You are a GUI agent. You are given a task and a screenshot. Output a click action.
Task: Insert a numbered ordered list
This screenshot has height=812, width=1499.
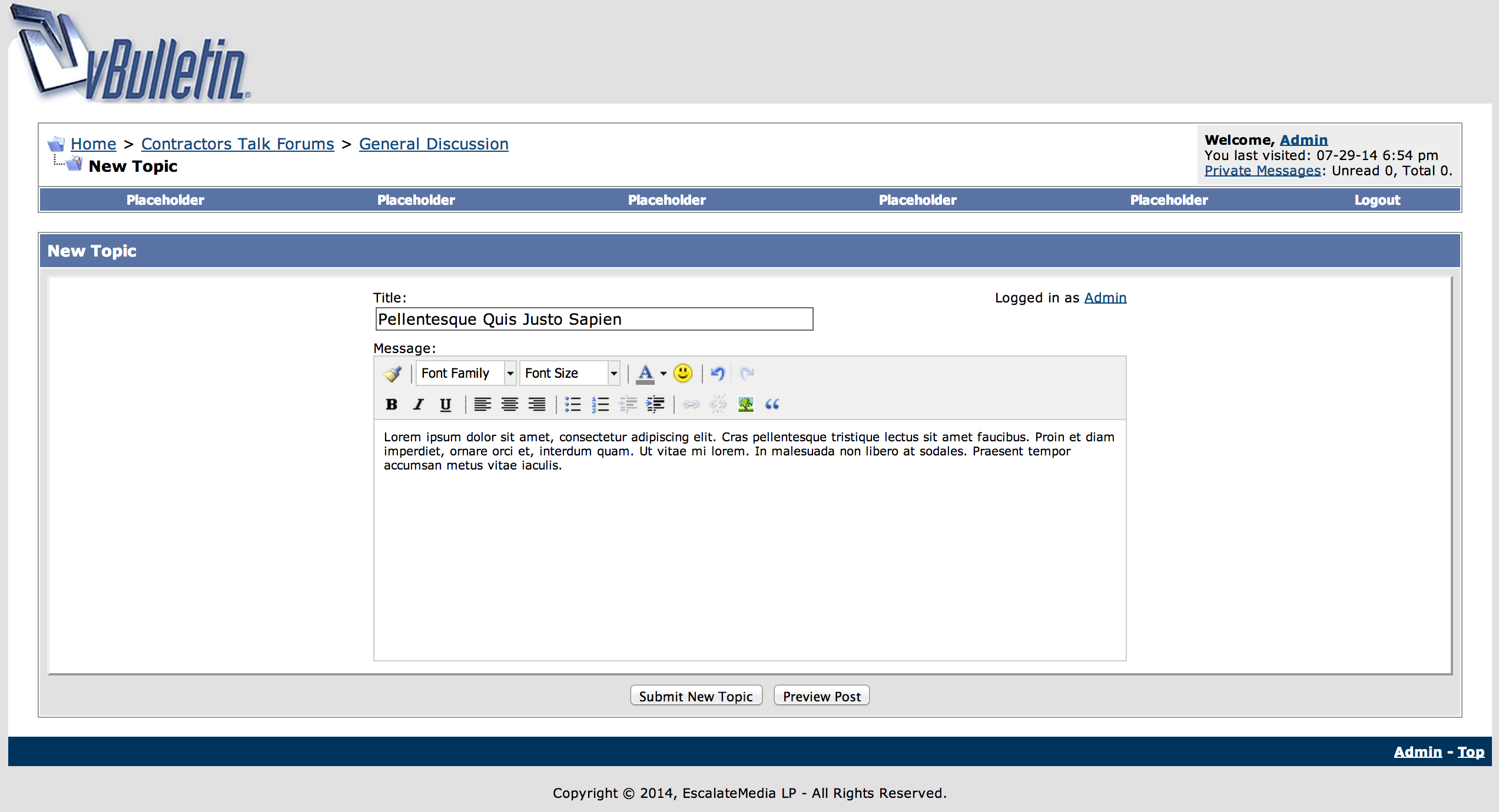coord(600,404)
